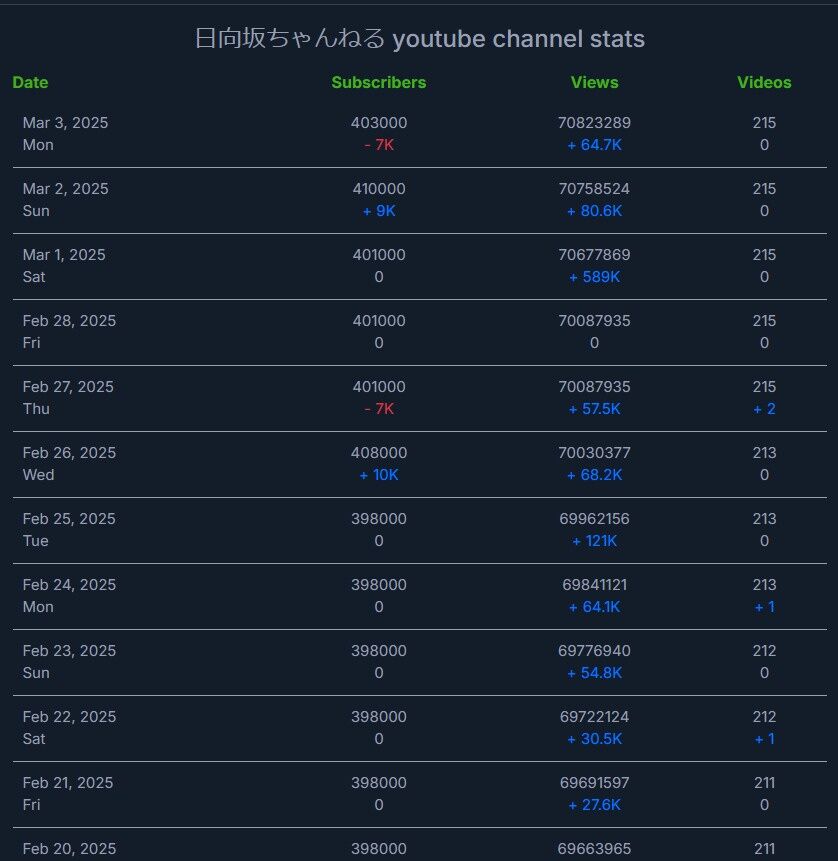
Task: Click the +30.5K views change on Feb 22
Action: [594, 739]
